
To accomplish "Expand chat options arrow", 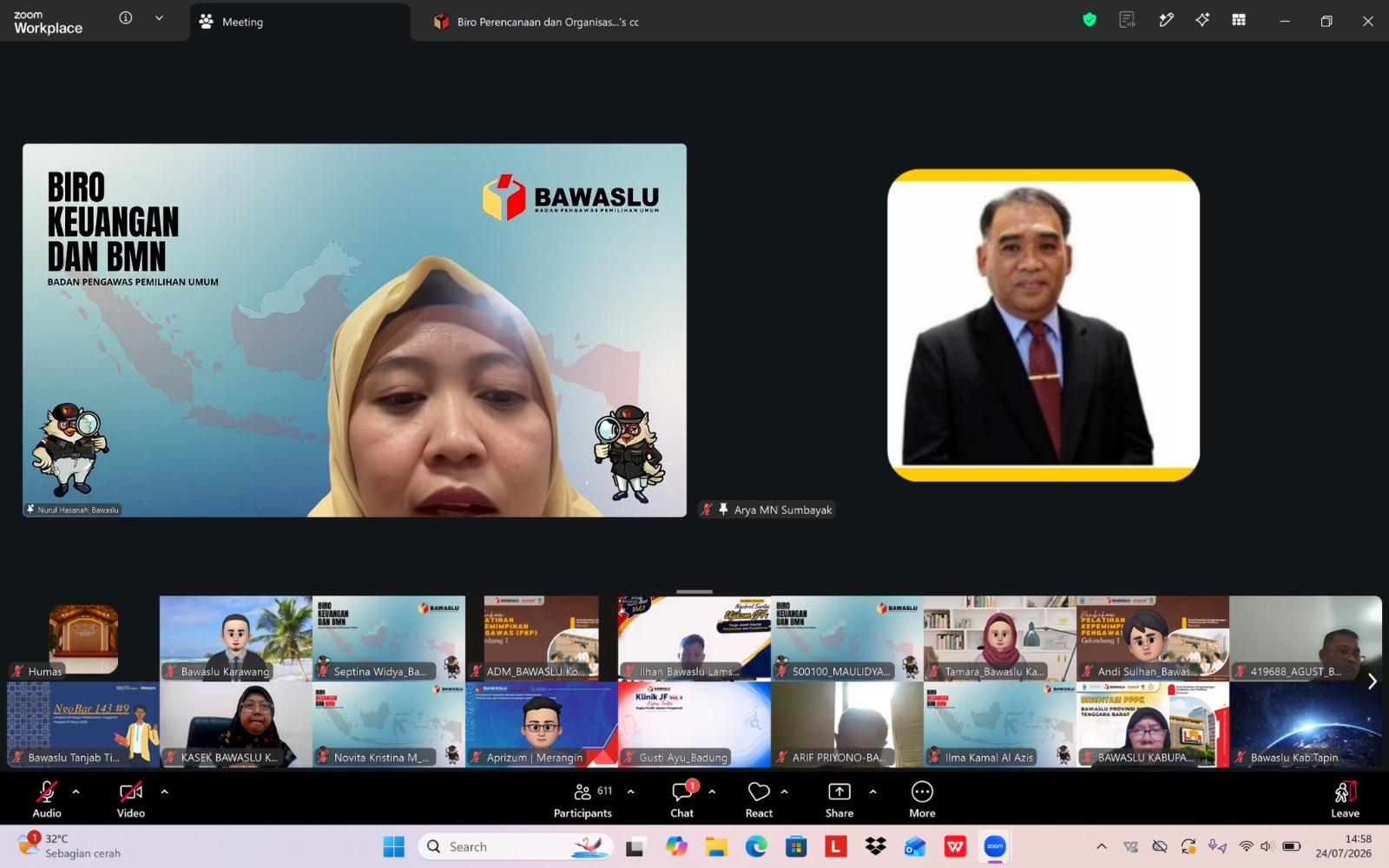I will (x=712, y=792).
